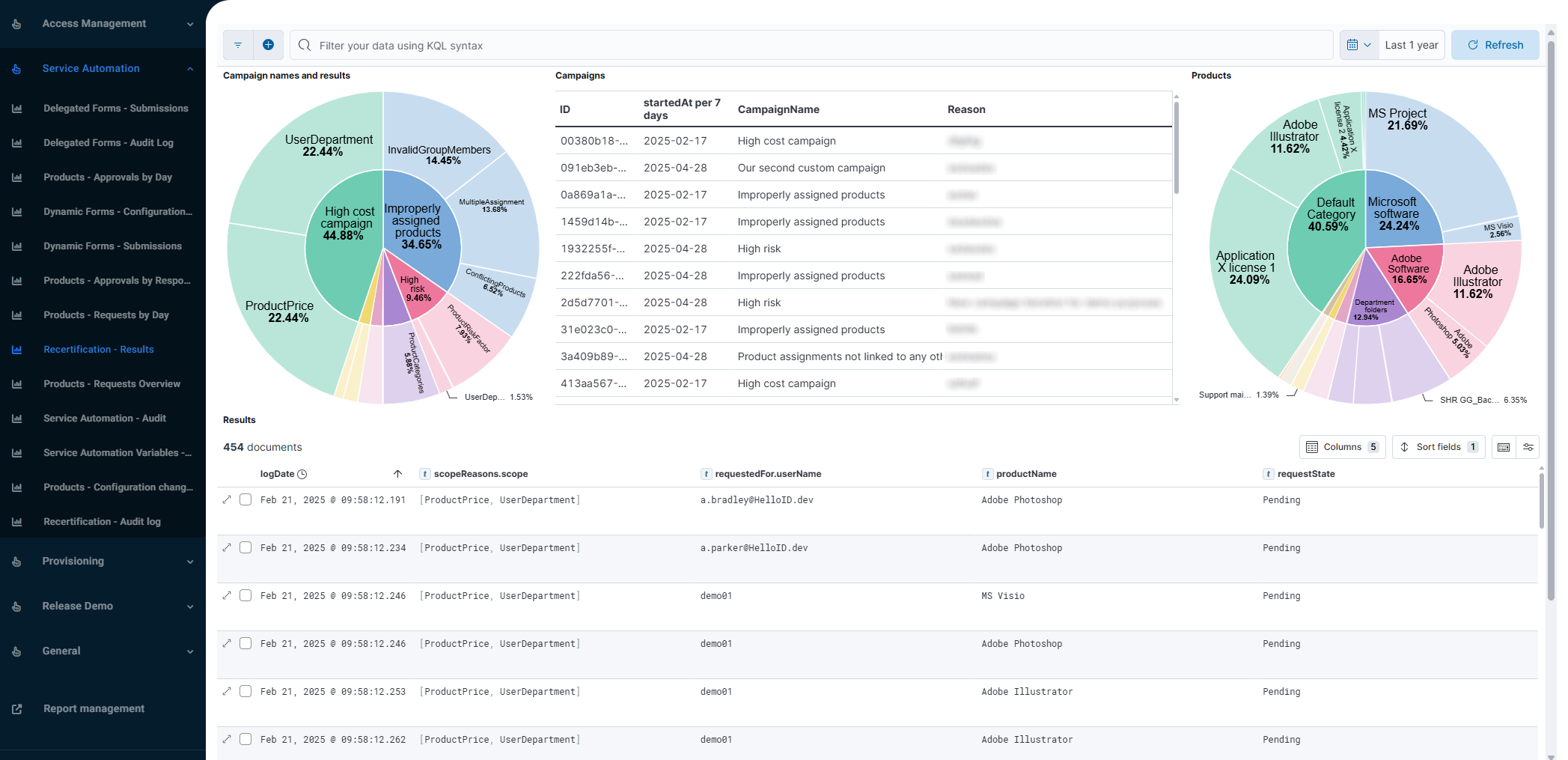Open Products - Requests Overview dashboard
The image size is (1568, 760).
point(112,384)
